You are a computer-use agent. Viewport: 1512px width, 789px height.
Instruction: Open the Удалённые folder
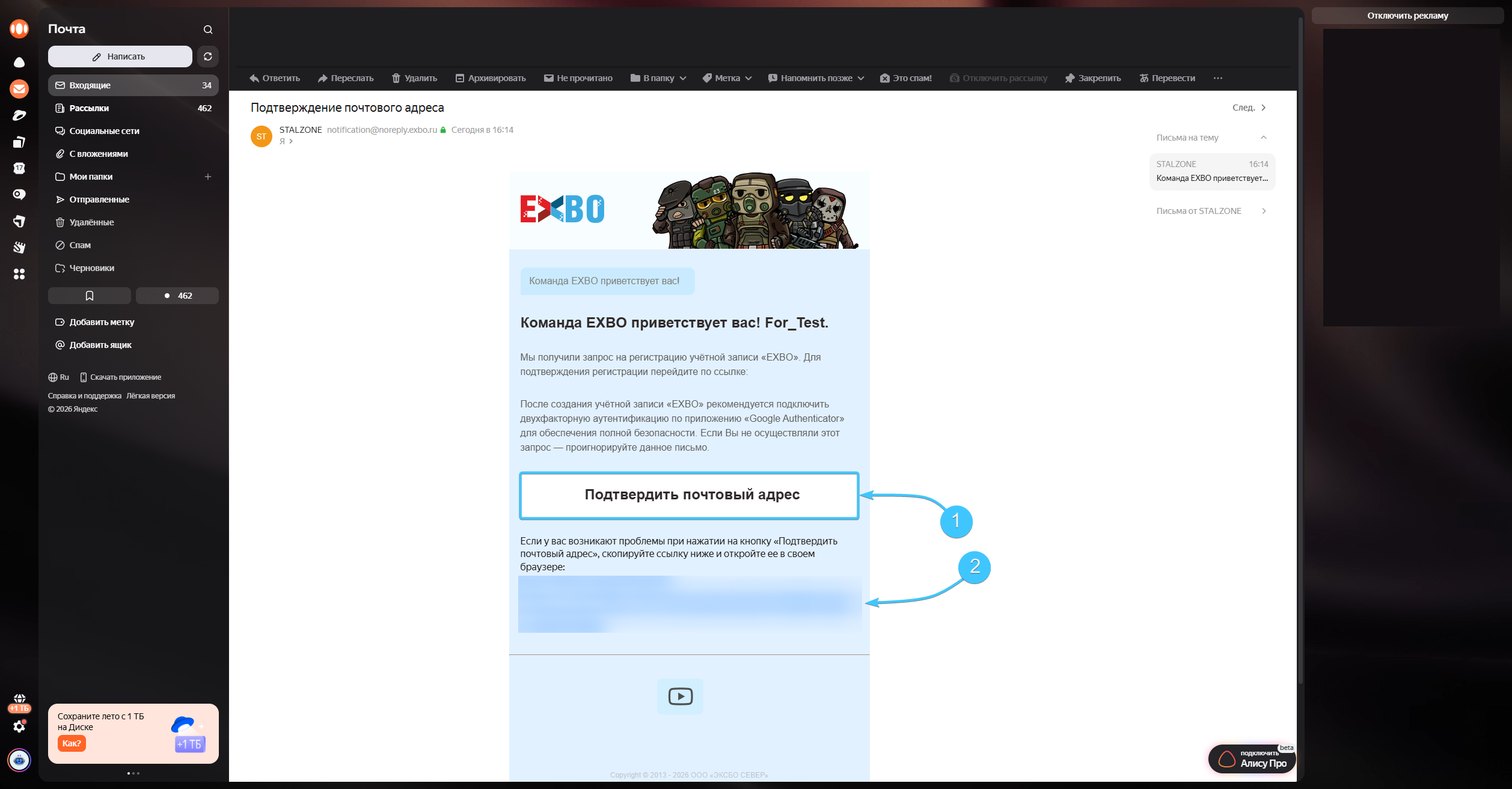(x=133, y=222)
